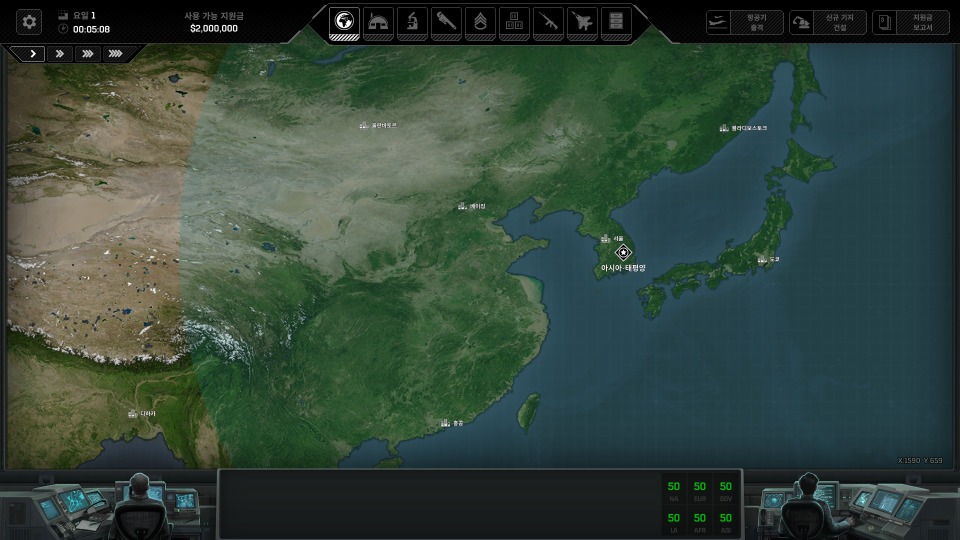Image resolution: width=960 pixels, height=540 pixels.
Task: Click the 신규 기지 건설 build base button
Action: (x=827, y=23)
